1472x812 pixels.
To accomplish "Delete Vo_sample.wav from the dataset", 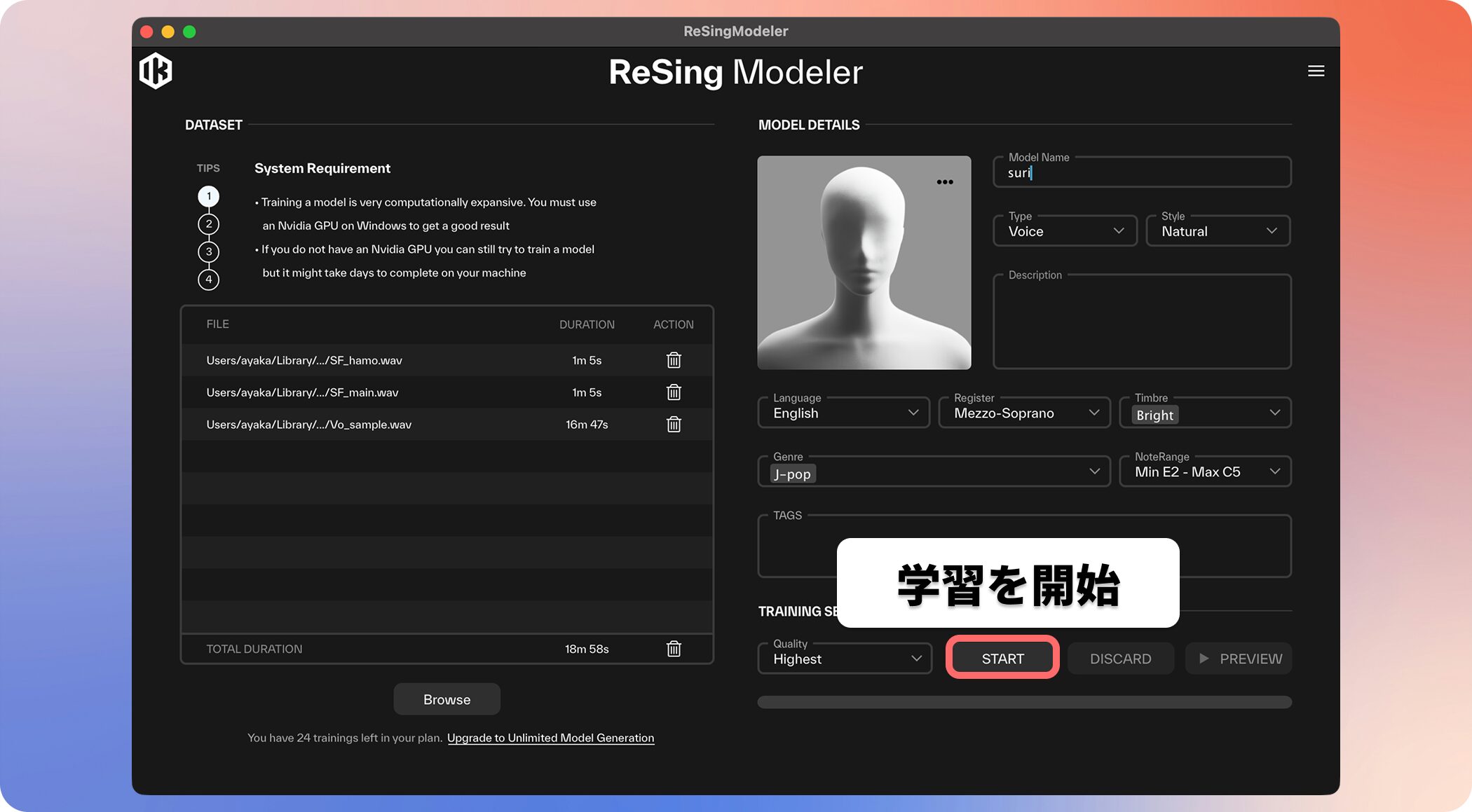I will pos(673,424).
